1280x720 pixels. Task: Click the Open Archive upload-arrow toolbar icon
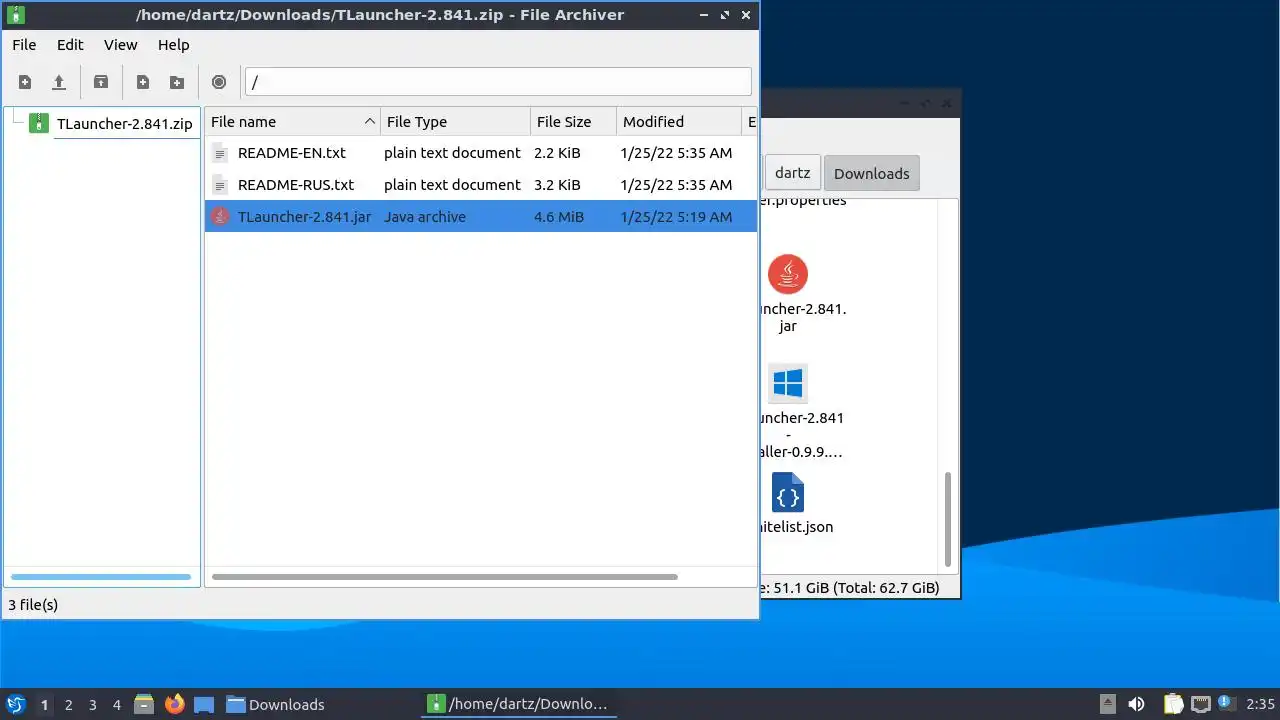(59, 82)
